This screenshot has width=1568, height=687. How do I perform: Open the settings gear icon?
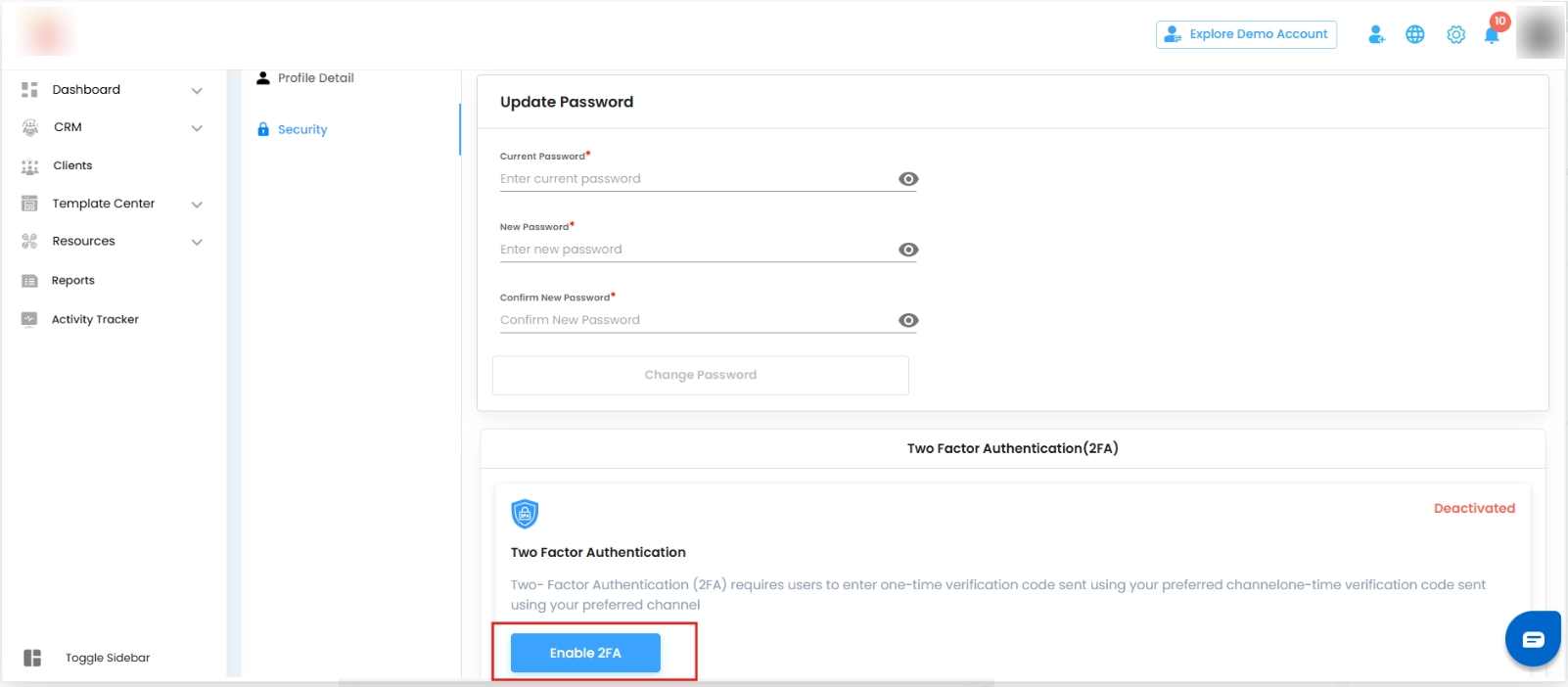pos(1456,35)
